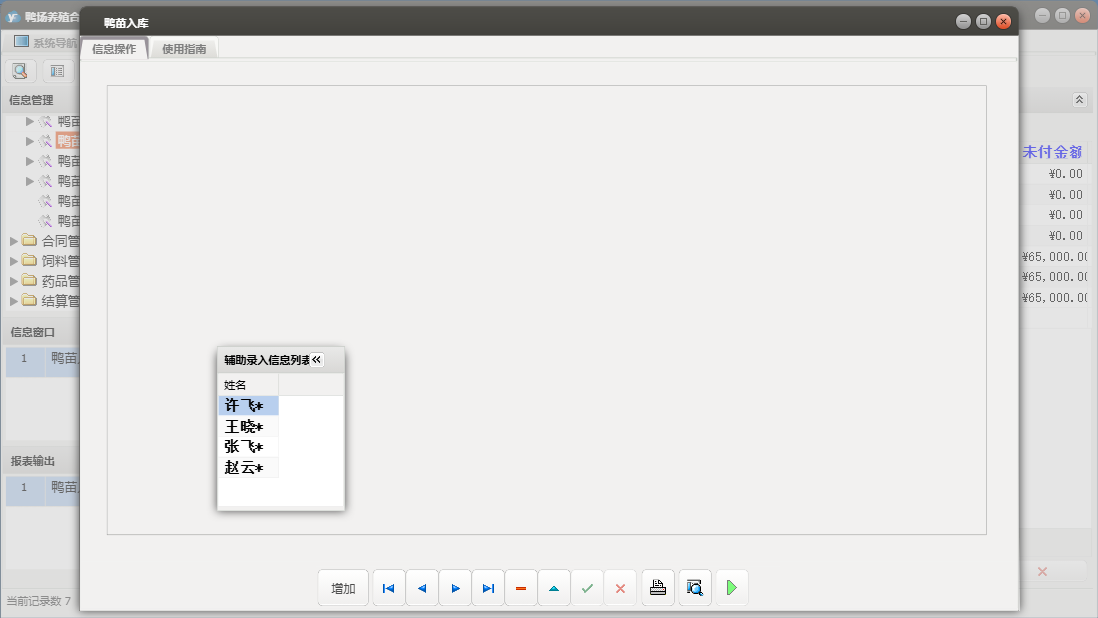Select 许飞* in name list

click(x=248, y=405)
